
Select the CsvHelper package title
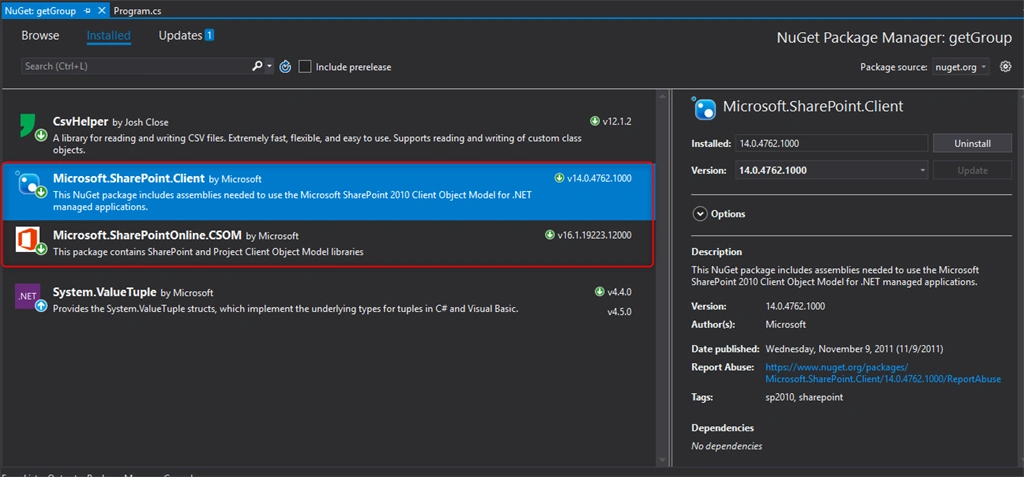pyautogui.click(x=80, y=122)
